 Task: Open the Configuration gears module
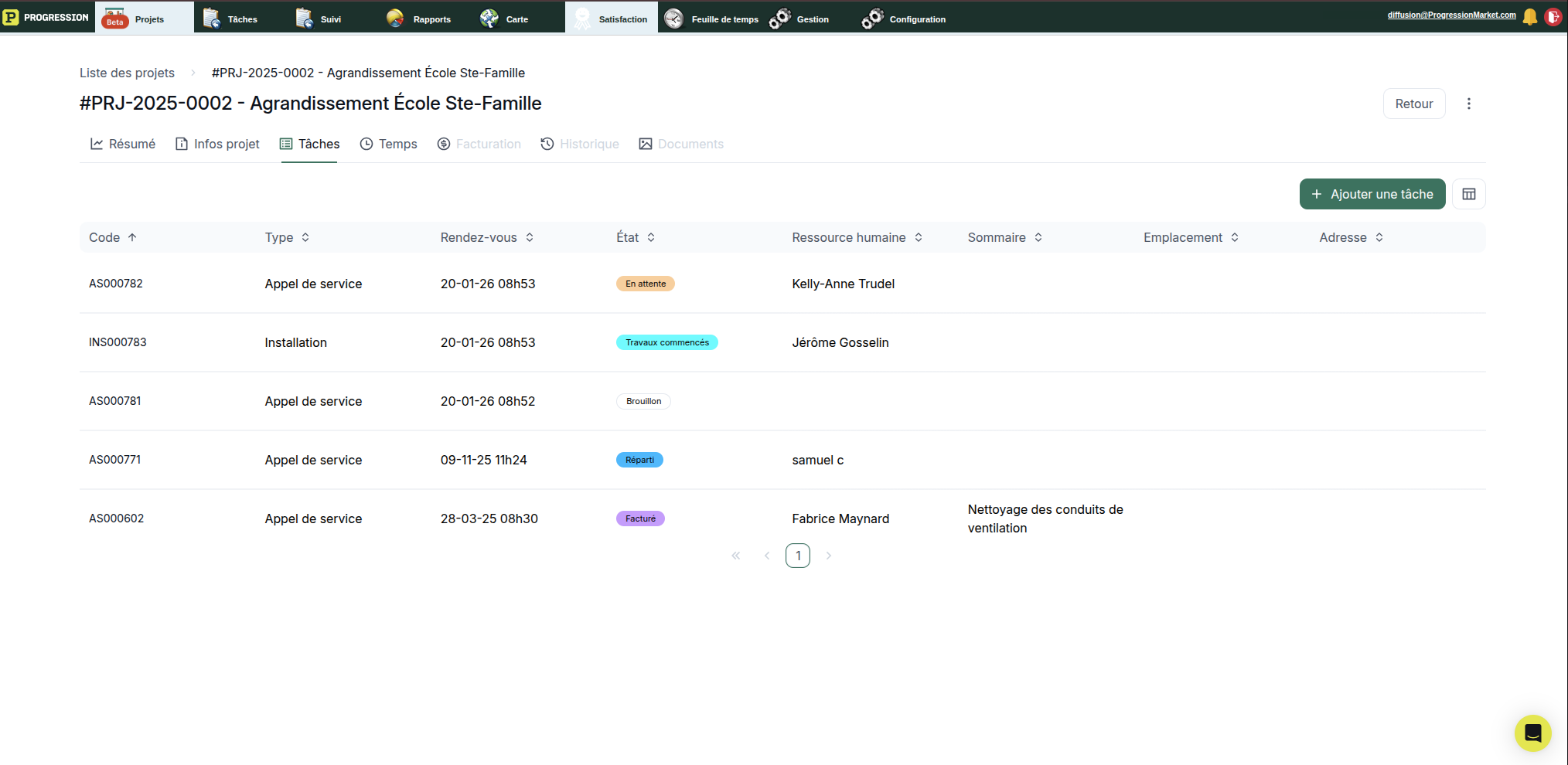point(904,19)
